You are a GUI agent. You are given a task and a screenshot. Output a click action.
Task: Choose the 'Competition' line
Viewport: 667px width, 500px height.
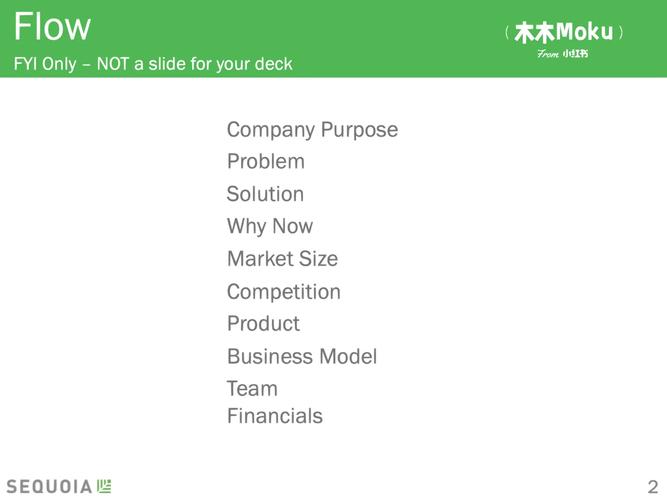284,292
